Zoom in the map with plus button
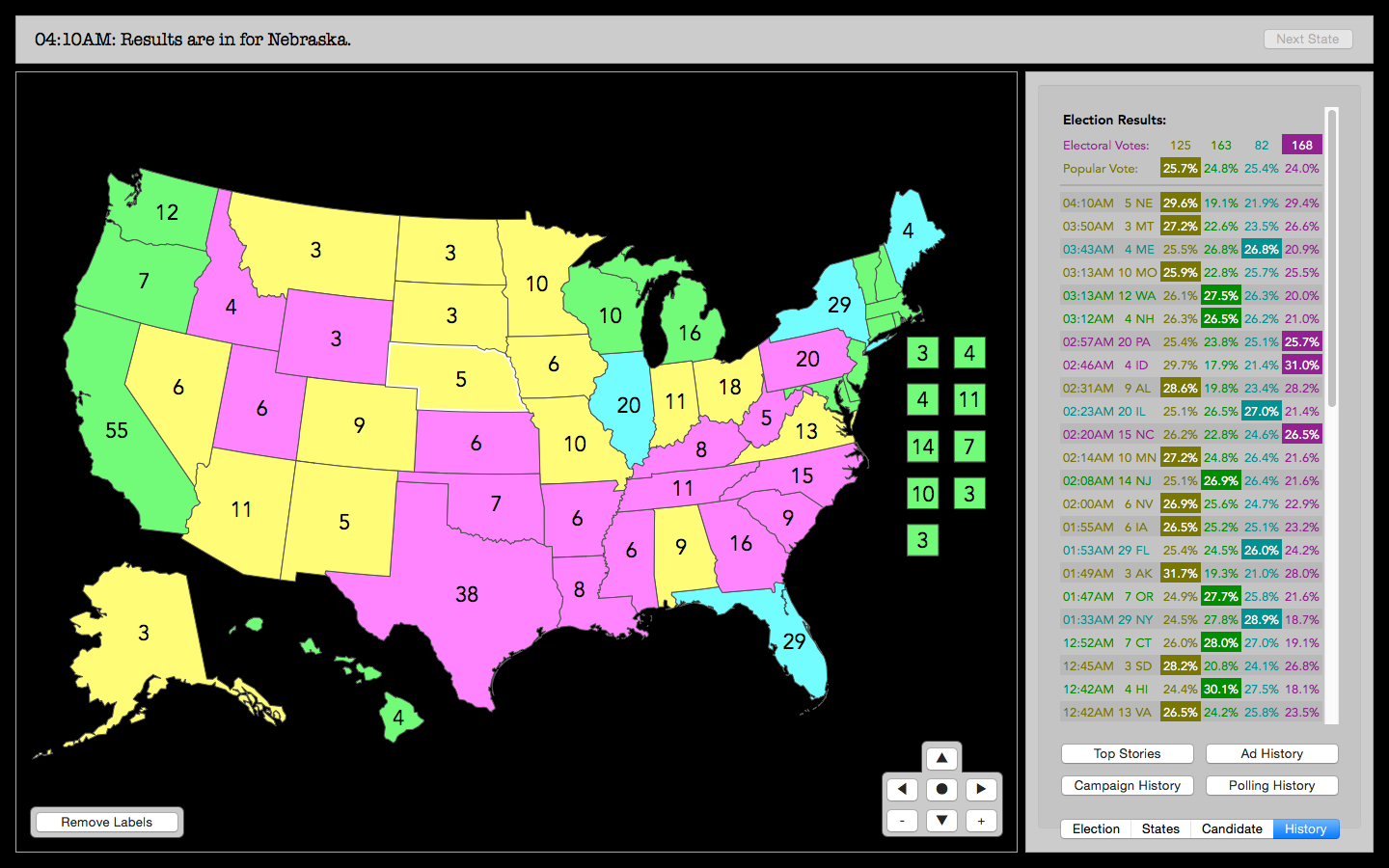 pos(981,821)
